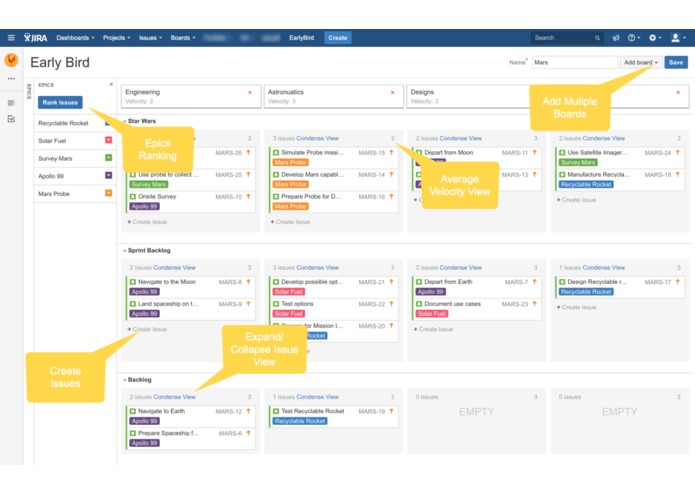Click Create Issue under Onsite Survey

pos(147,222)
